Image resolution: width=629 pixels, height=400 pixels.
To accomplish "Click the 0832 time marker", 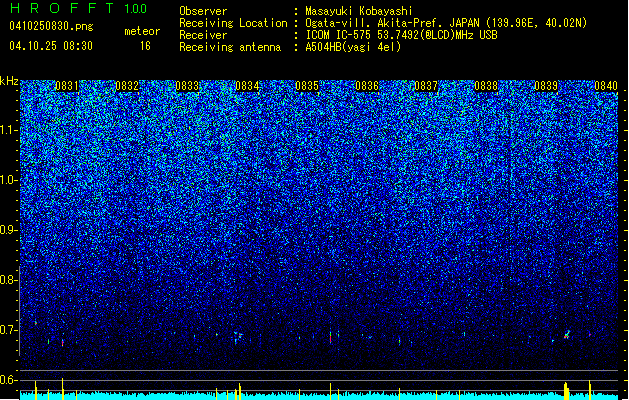I will click(x=127, y=86).
